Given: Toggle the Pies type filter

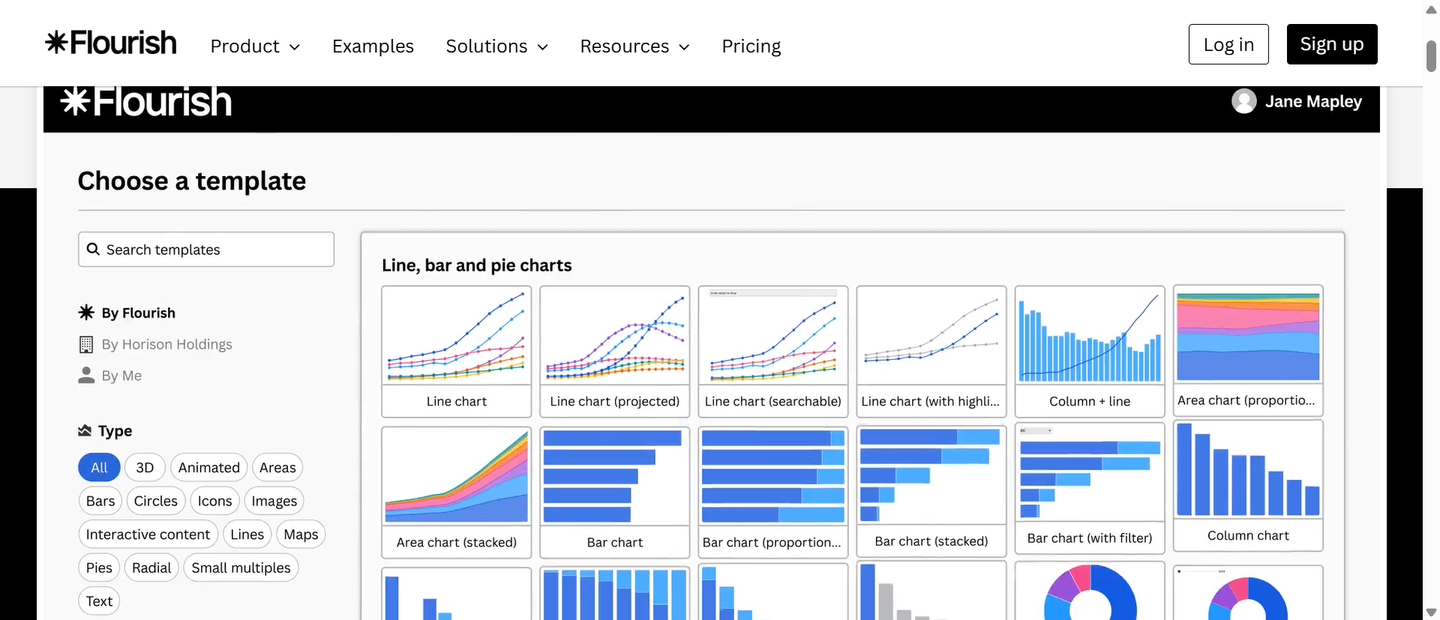Looking at the screenshot, I should click(99, 568).
